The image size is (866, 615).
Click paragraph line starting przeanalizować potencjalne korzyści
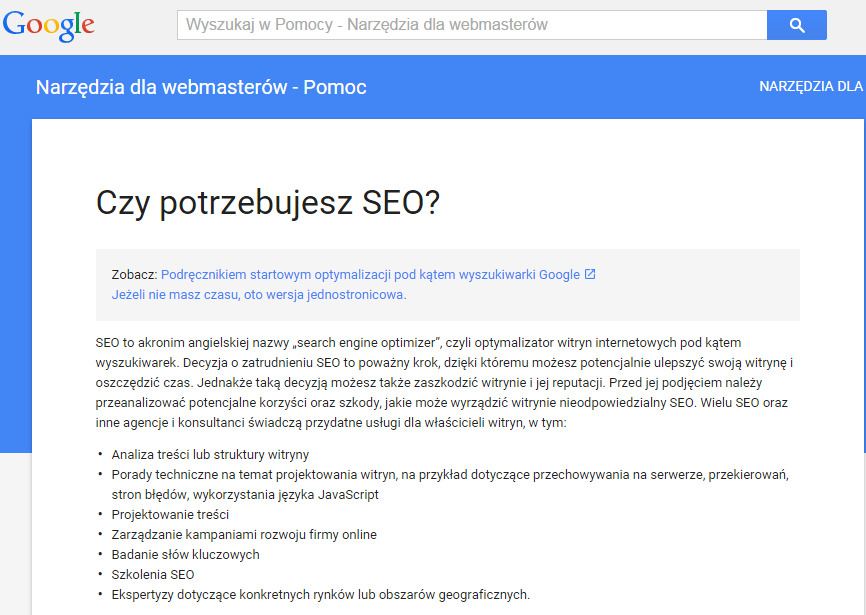point(441,402)
